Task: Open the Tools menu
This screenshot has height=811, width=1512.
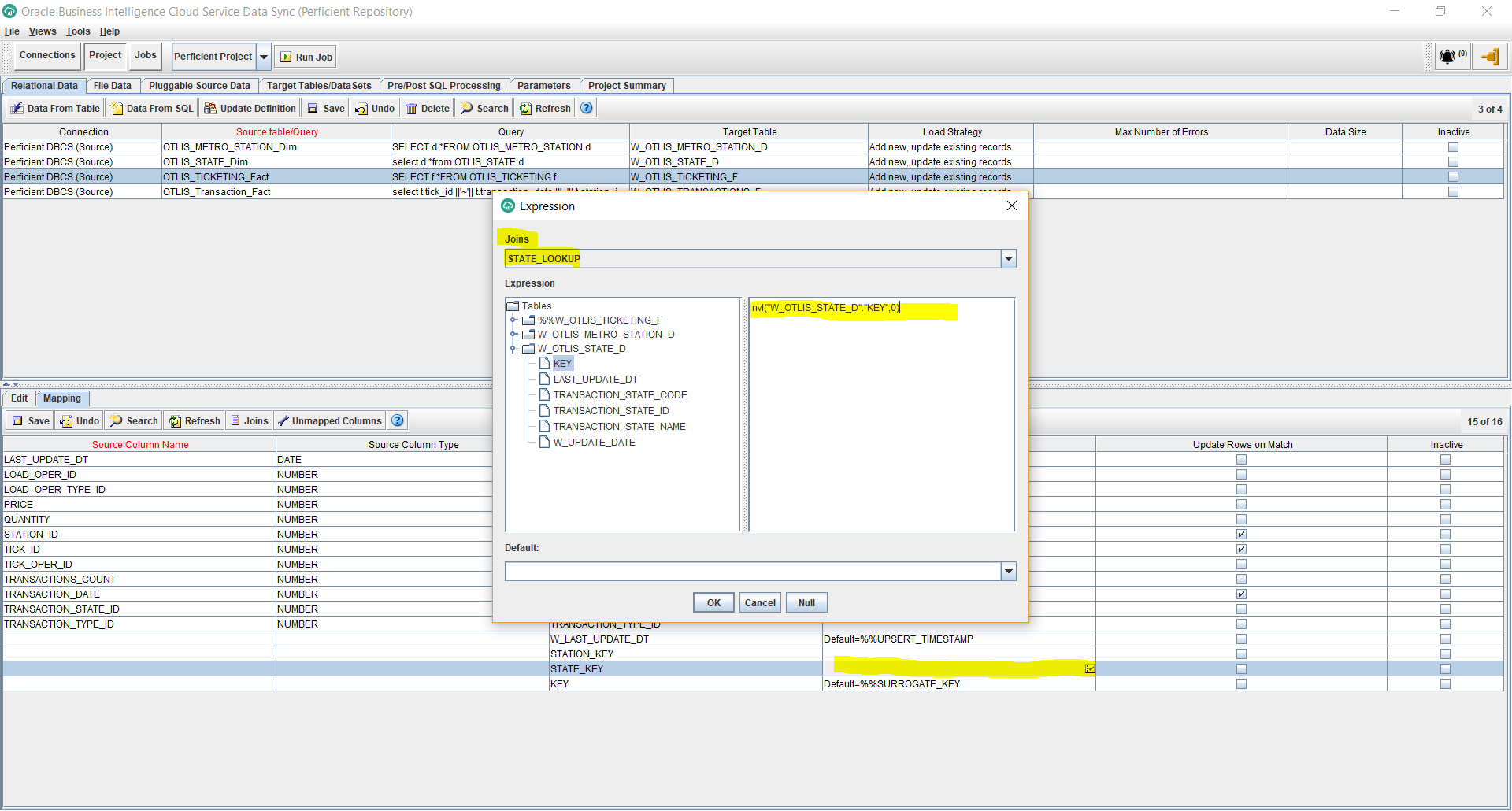Action: (78, 31)
